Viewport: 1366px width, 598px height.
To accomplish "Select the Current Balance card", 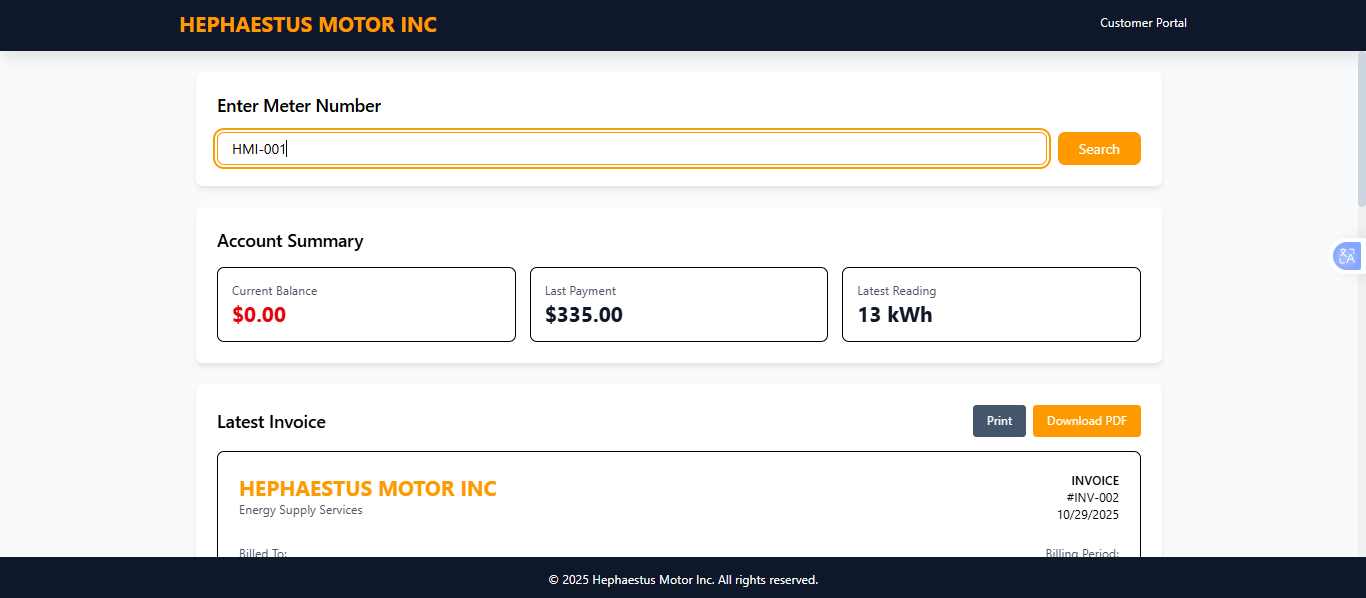I will (x=366, y=304).
